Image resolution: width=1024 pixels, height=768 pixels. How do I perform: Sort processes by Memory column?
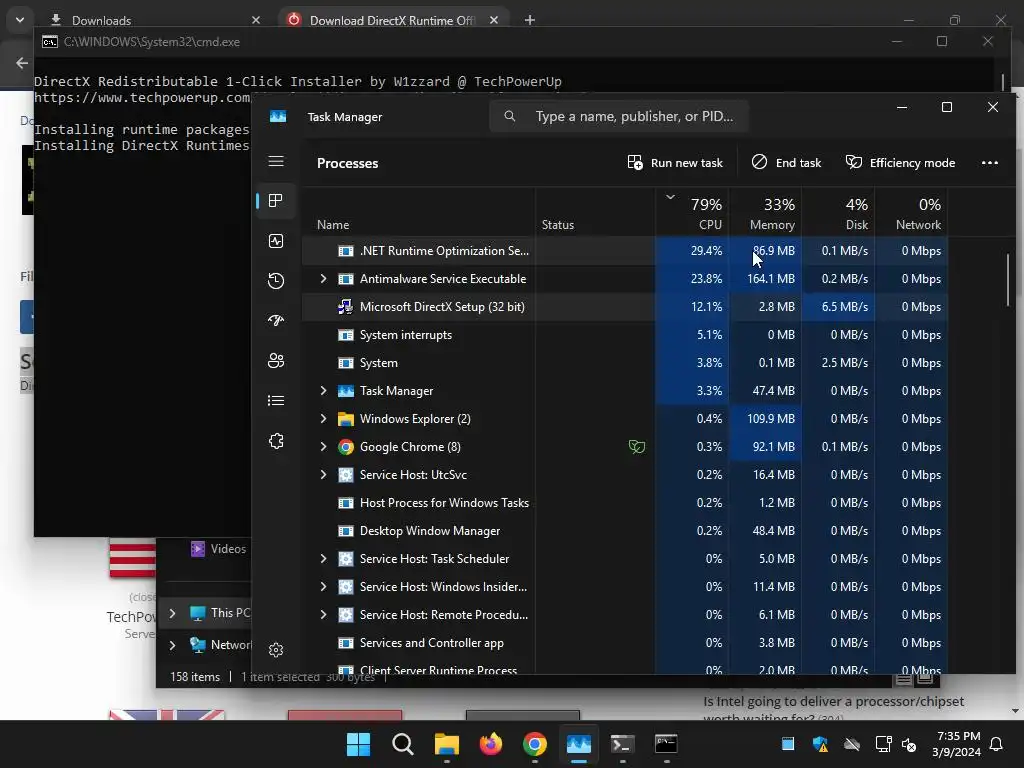(x=766, y=212)
